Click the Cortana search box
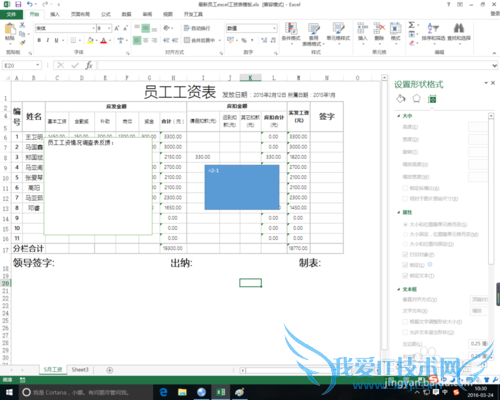The height and width of the screenshot is (400, 500). point(85,392)
